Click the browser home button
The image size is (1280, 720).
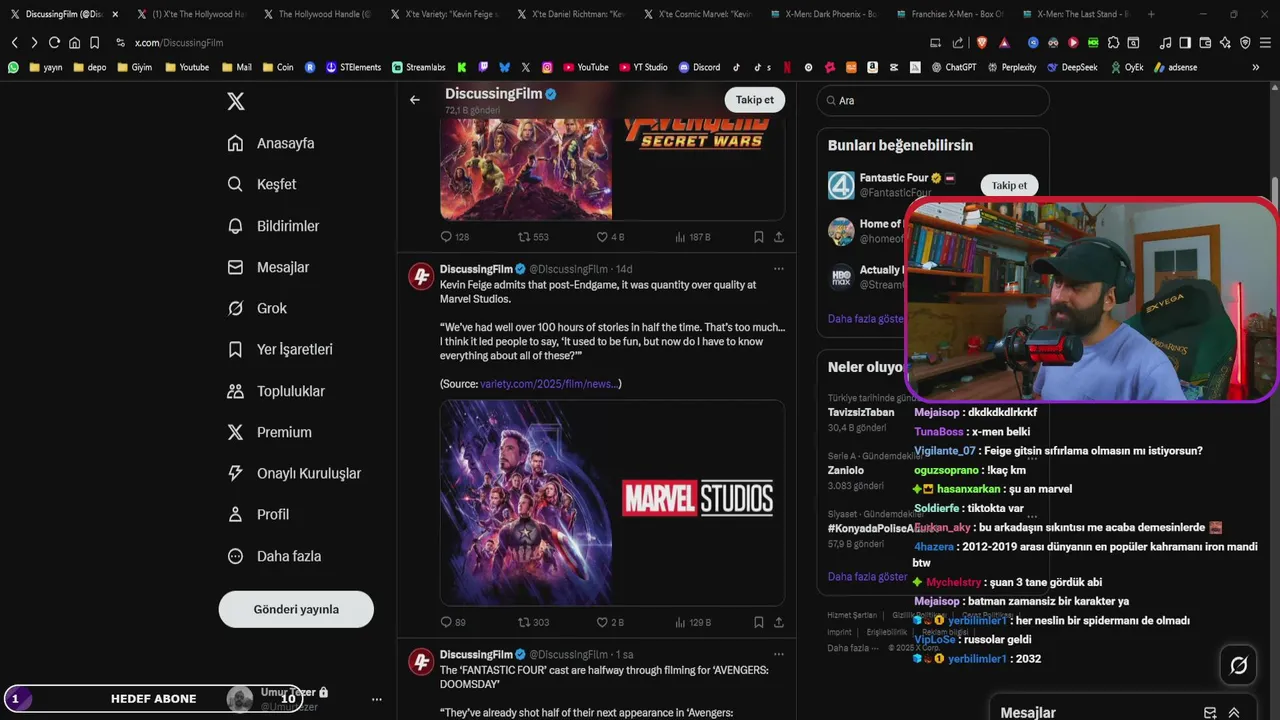74,42
